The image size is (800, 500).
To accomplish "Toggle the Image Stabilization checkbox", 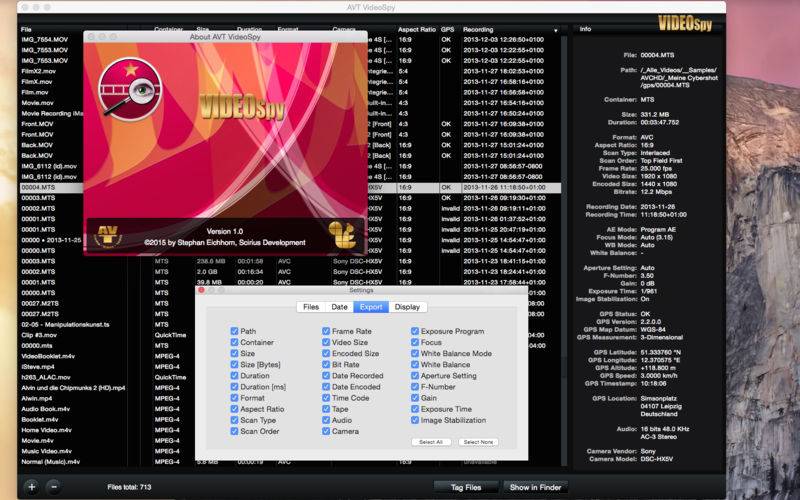I will (415, 420).
